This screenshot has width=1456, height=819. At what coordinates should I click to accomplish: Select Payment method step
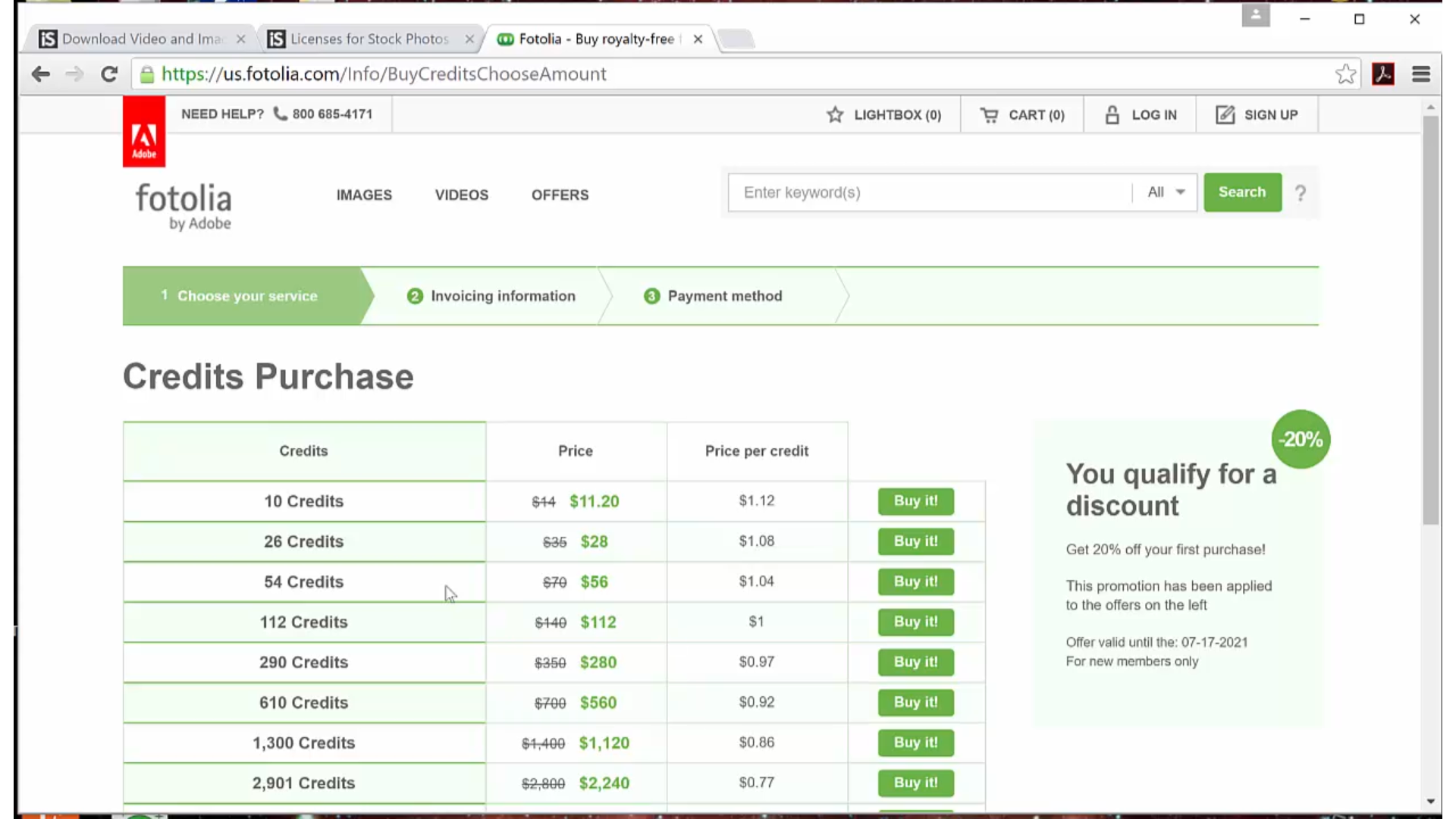pyautogui.click(x=714, y=296)
